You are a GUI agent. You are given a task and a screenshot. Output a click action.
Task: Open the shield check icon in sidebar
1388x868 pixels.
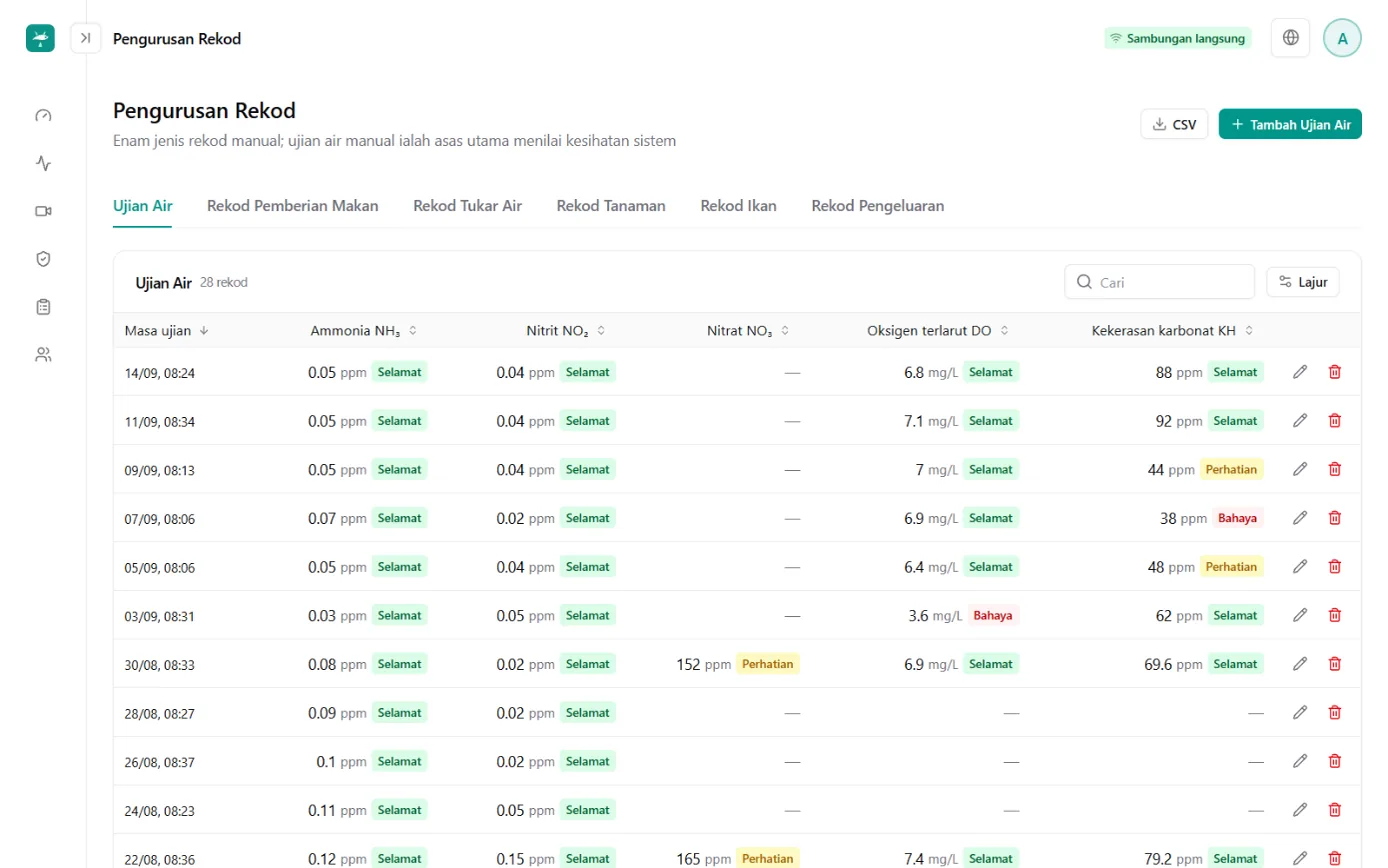click(43, 259)
